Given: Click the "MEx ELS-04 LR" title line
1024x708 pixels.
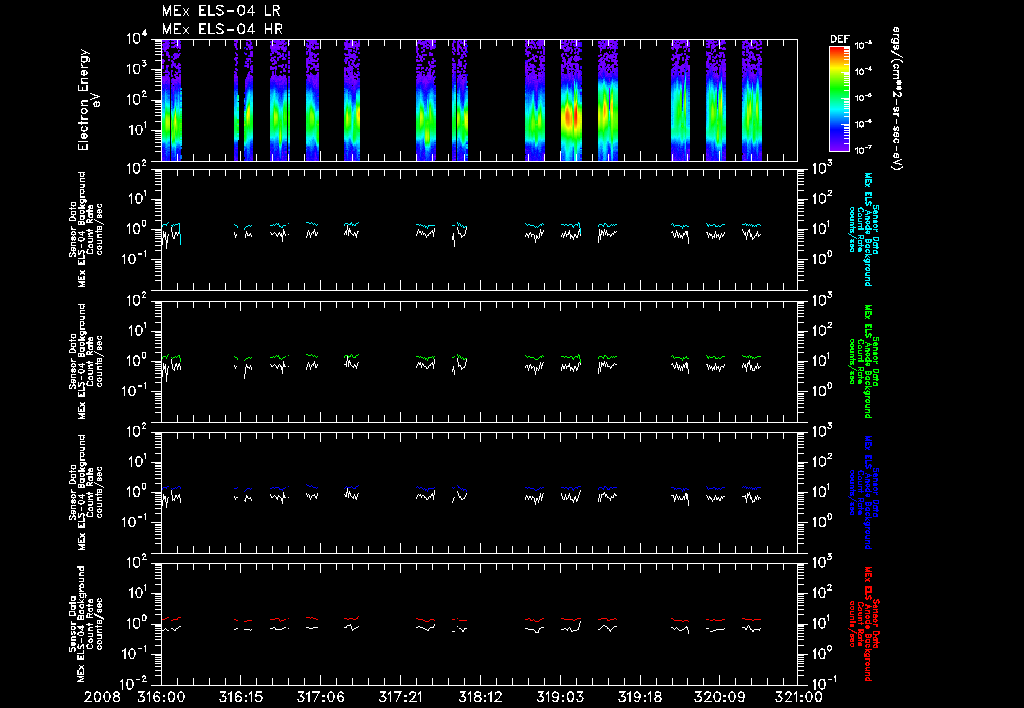Looking at the screenshot, I should point(221,11).
